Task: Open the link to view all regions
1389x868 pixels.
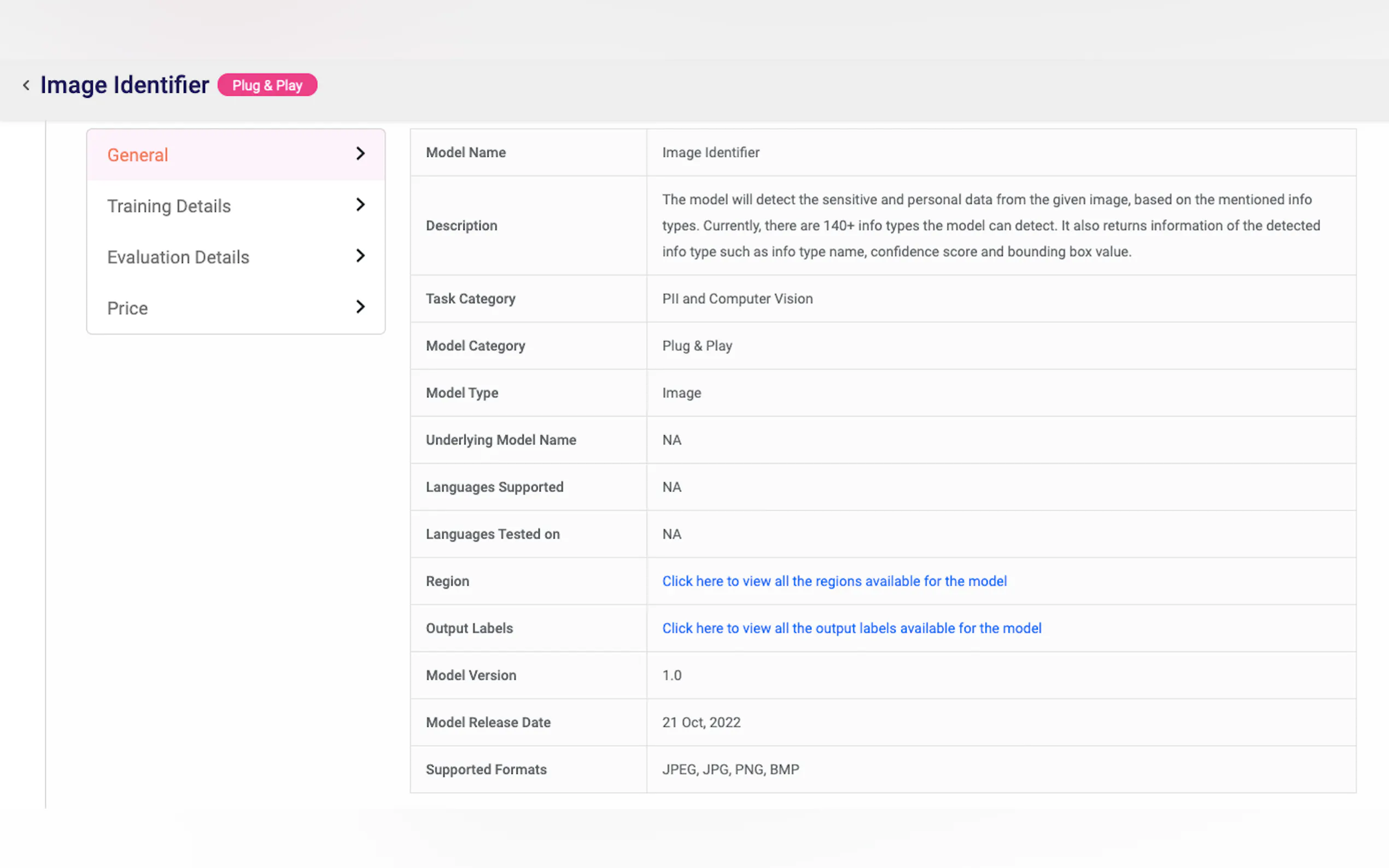Action: (834, 581)
